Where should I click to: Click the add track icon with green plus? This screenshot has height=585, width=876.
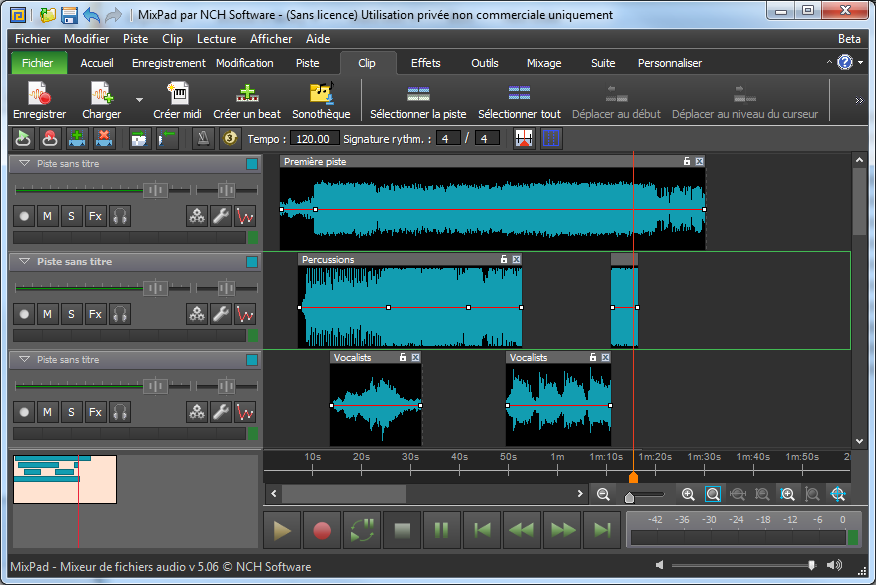pyautogui.click(x=77, y=139)
